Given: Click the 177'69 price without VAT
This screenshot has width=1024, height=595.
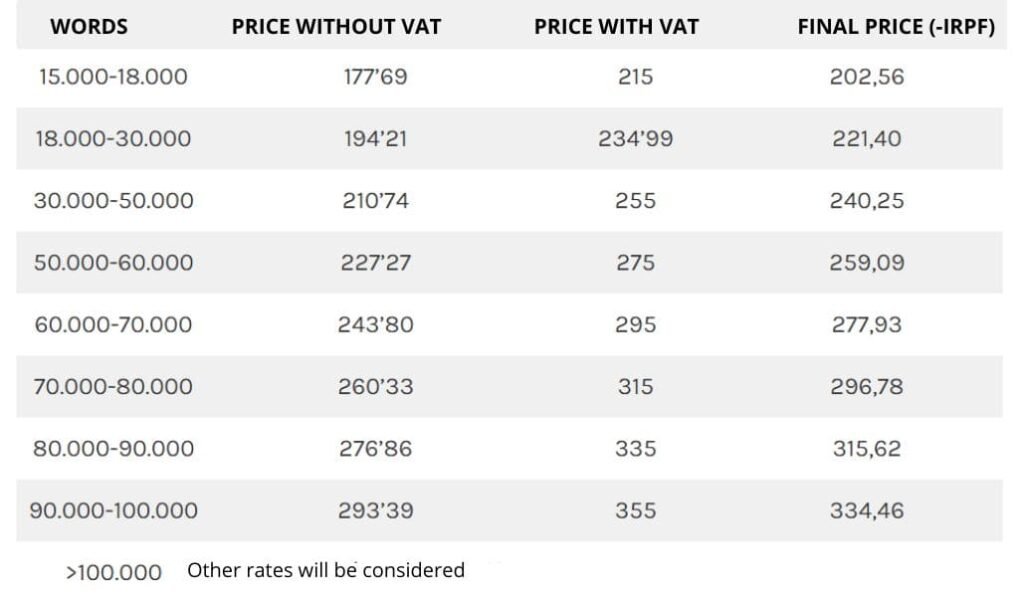Looking at the screenshot, I should 376,77.
